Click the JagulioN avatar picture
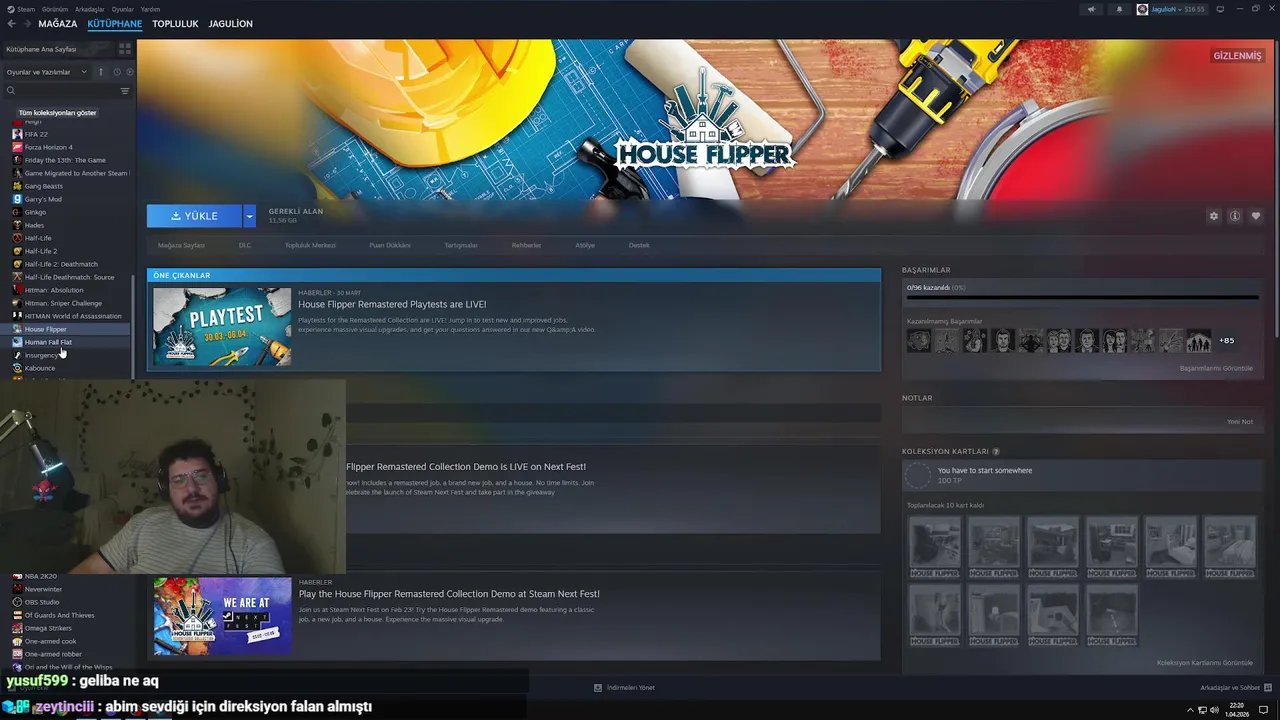This screenshot has height=720, width=1280. [1143, 9]
